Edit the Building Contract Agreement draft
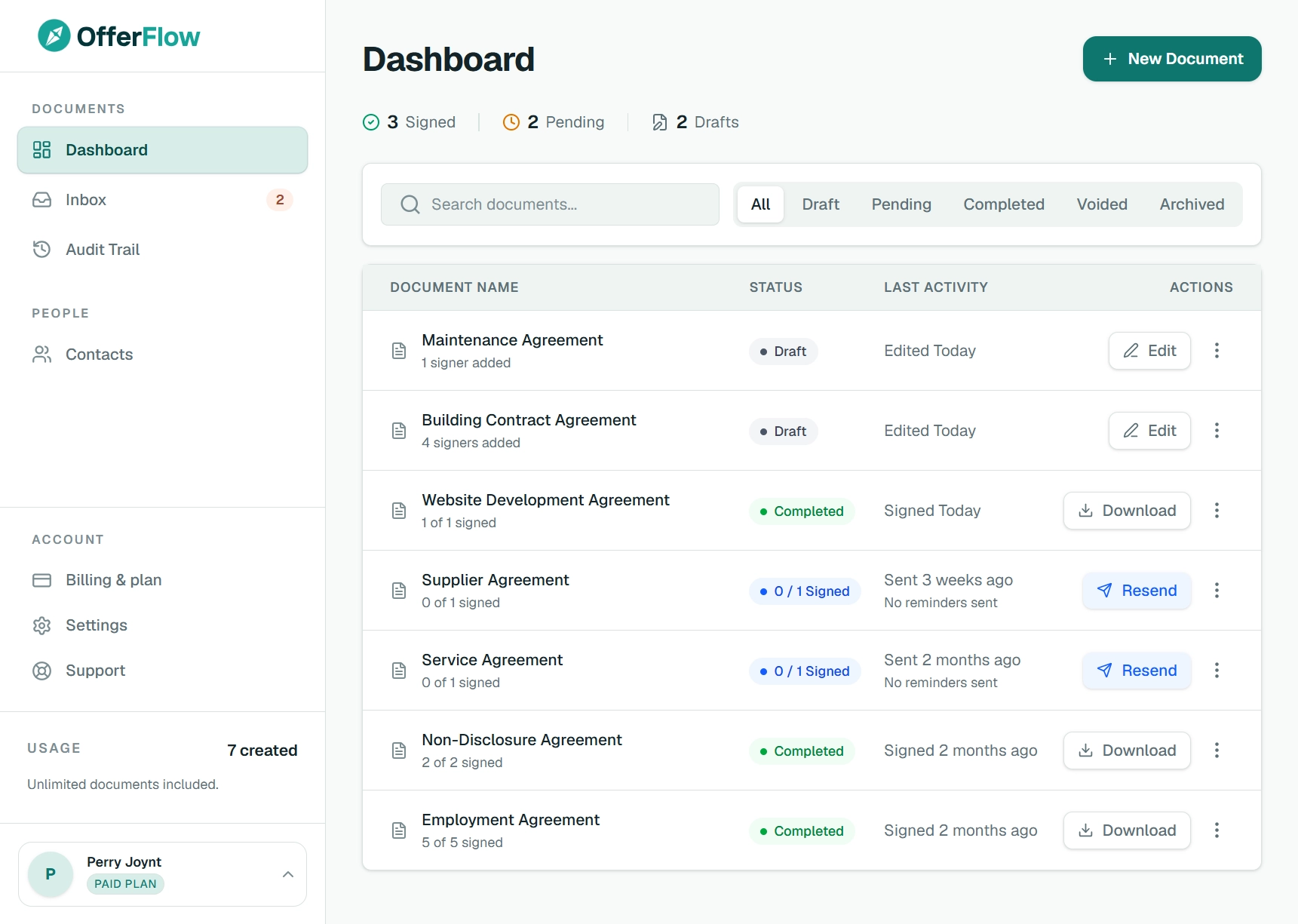The image size is (1298, 924). coord(1149,431)
